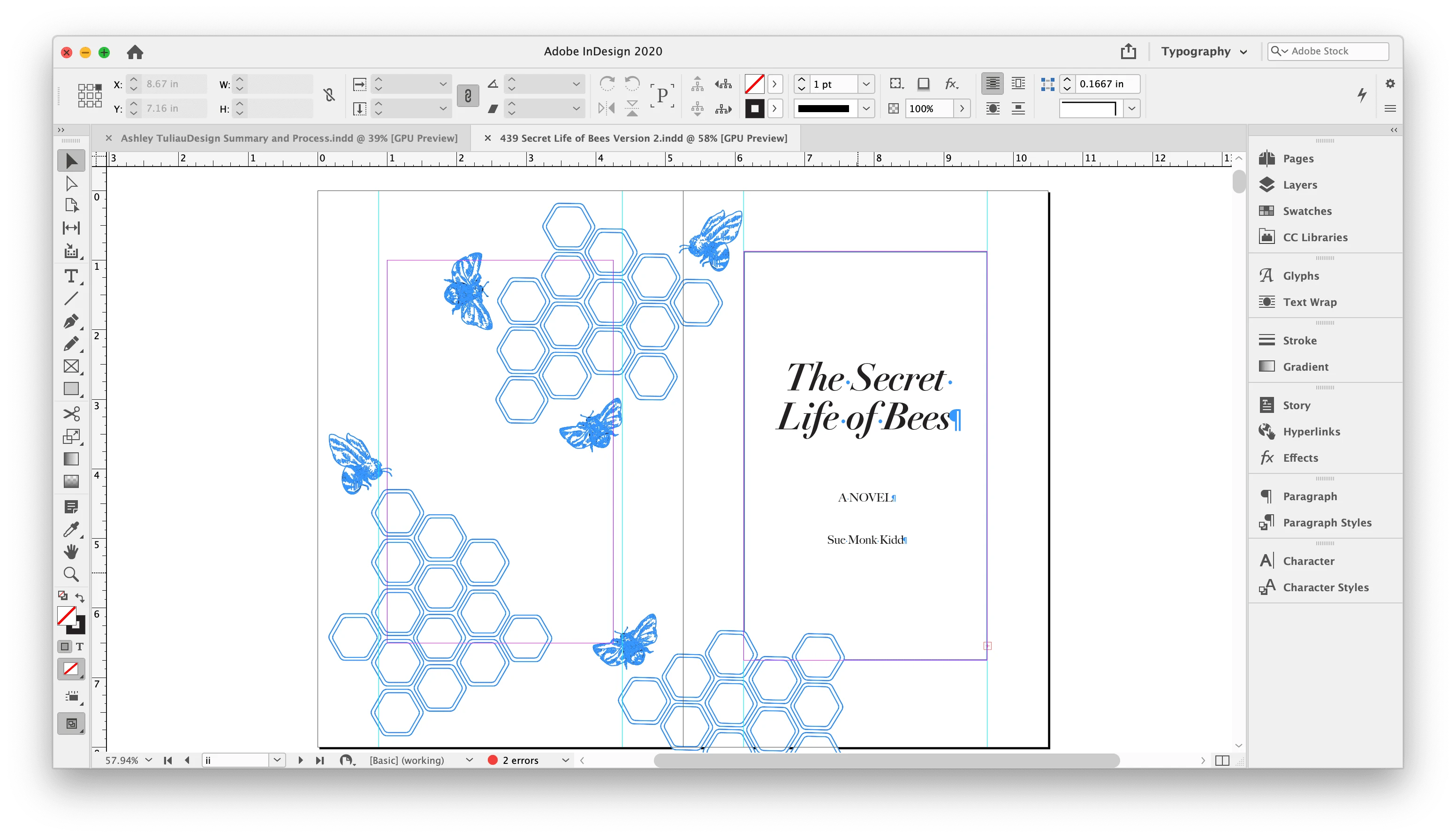
Task: Select reference point locator grid
Action: tap(90, 96)
